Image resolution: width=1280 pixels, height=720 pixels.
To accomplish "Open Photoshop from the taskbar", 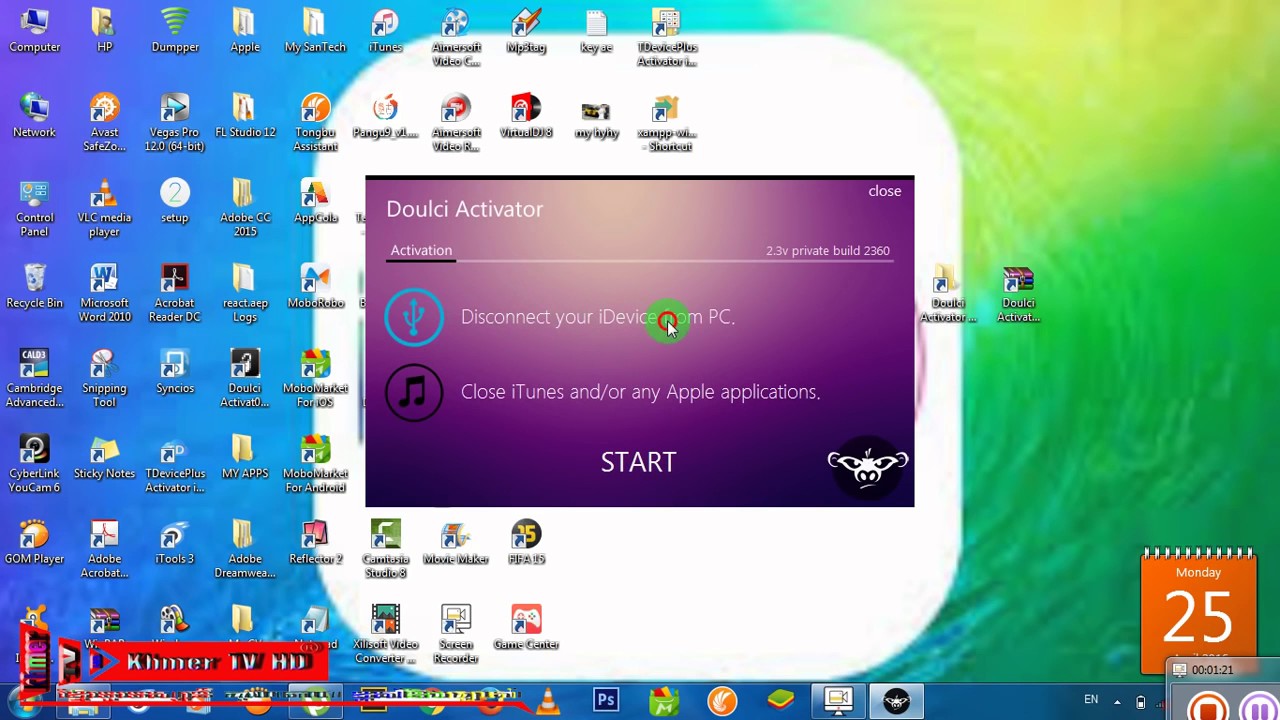I will click(x=606, y=700).
